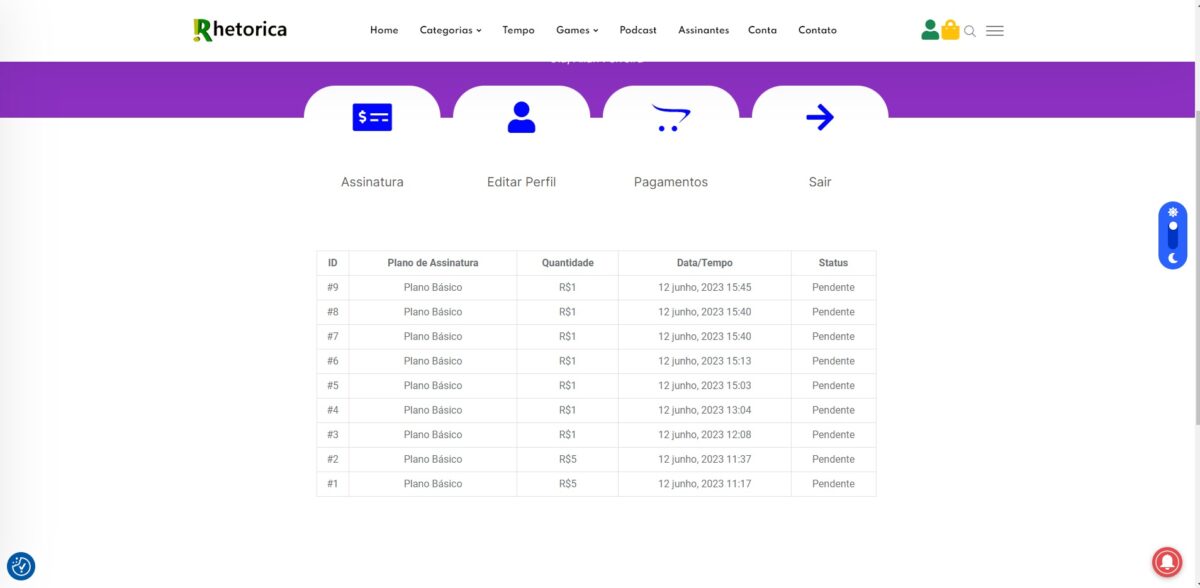Image resolution: width=1200 pixels, height=588 pixels.
Task: Expand the Games dropdown menu
Action: pos(577,30)
